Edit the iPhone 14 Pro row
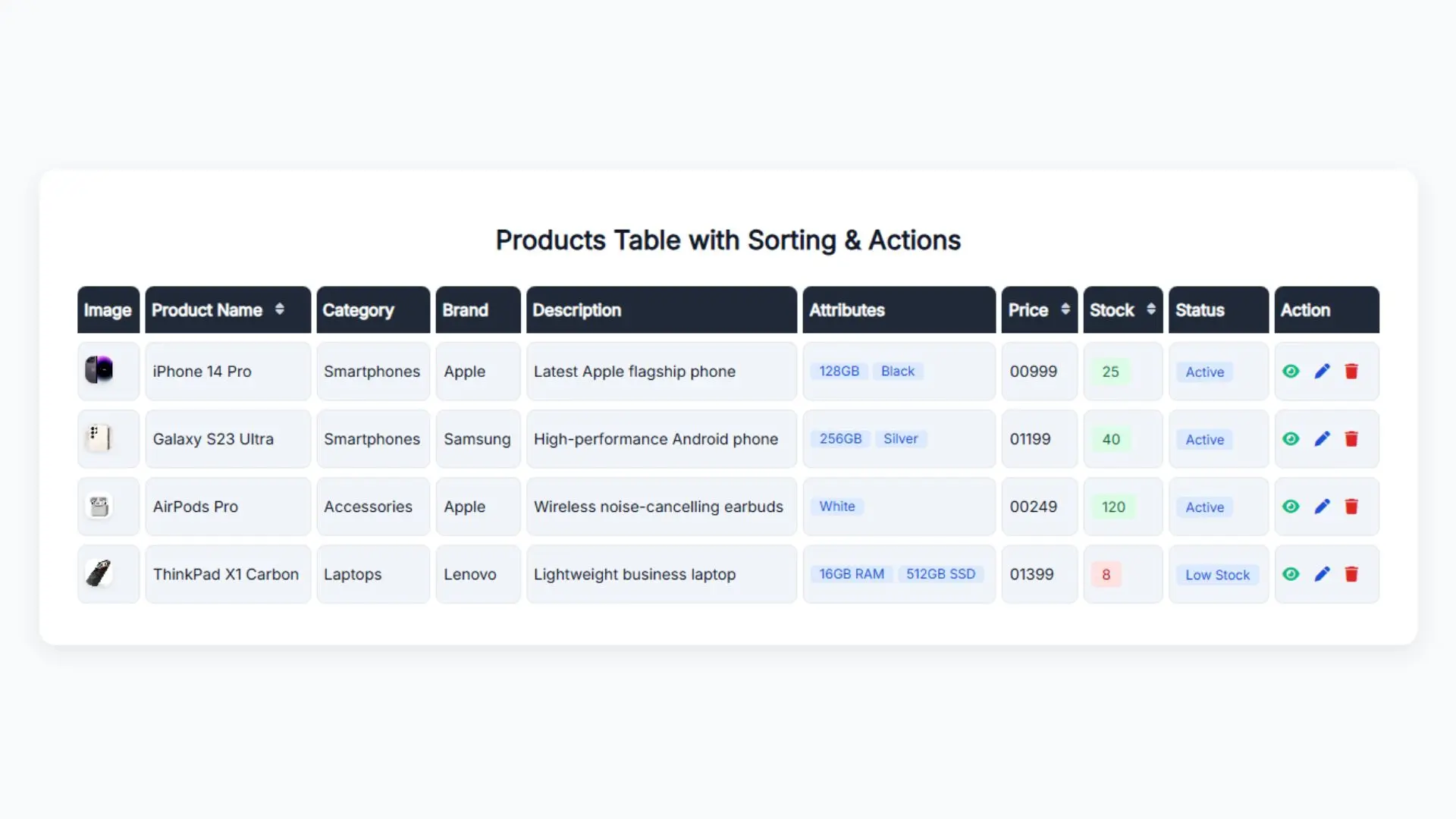Viewport: 1456px width, 819px height. [x=1322, y=372]
